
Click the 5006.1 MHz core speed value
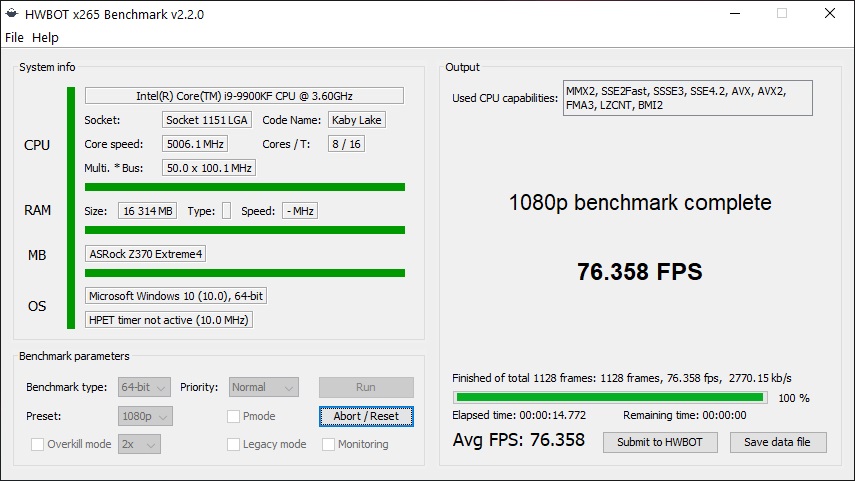[195, 144]
